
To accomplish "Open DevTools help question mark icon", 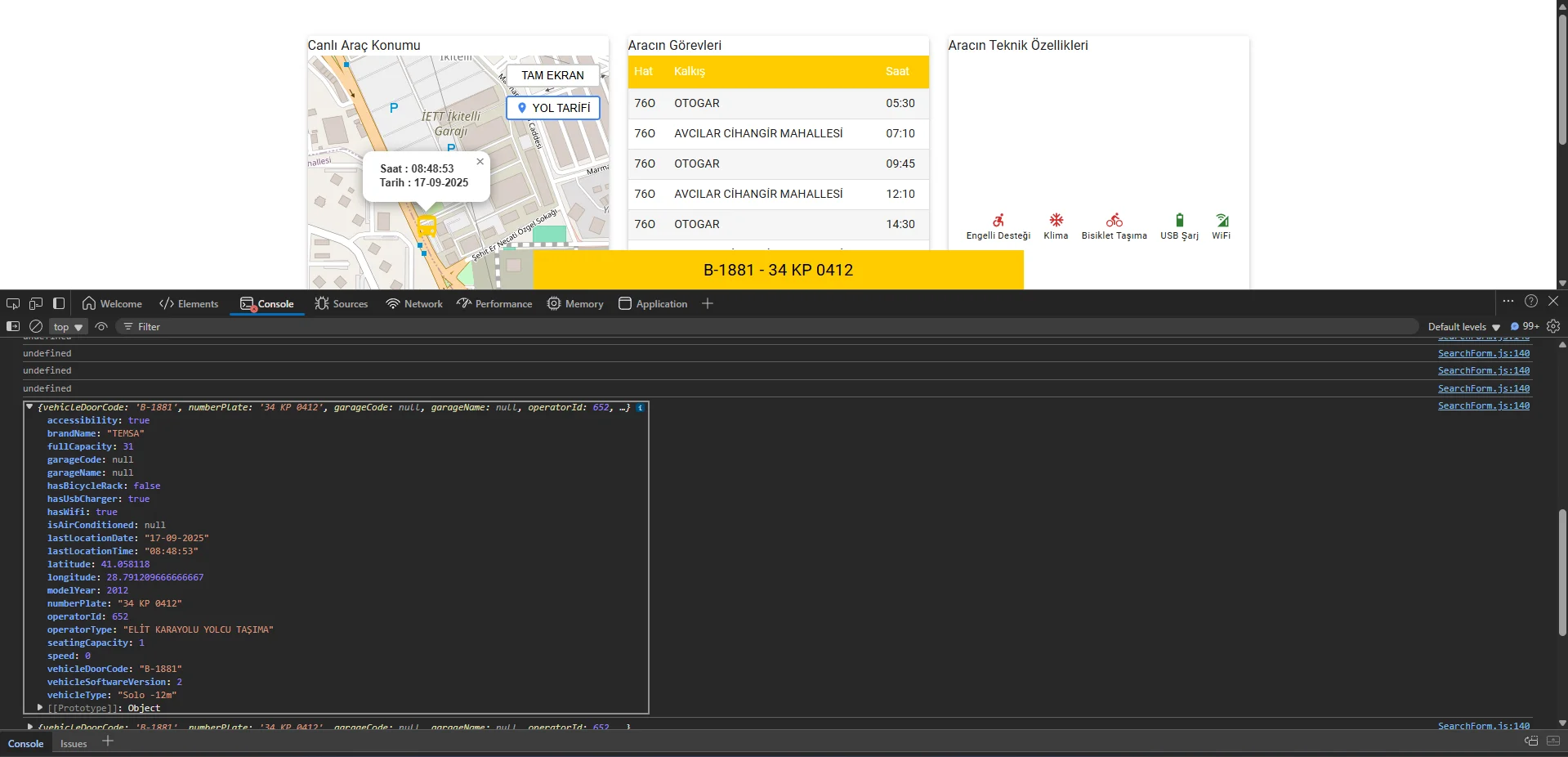I will (x=1531, y=301).
